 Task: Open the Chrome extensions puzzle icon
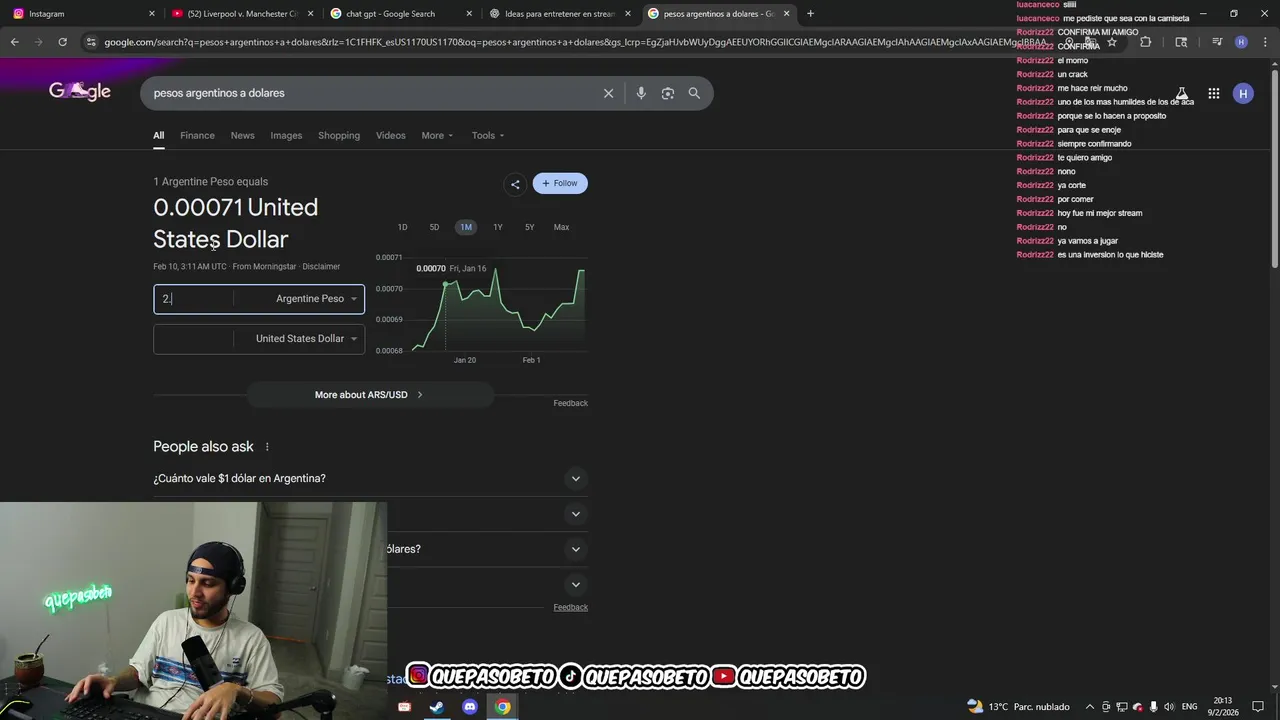coord(1145,42)
